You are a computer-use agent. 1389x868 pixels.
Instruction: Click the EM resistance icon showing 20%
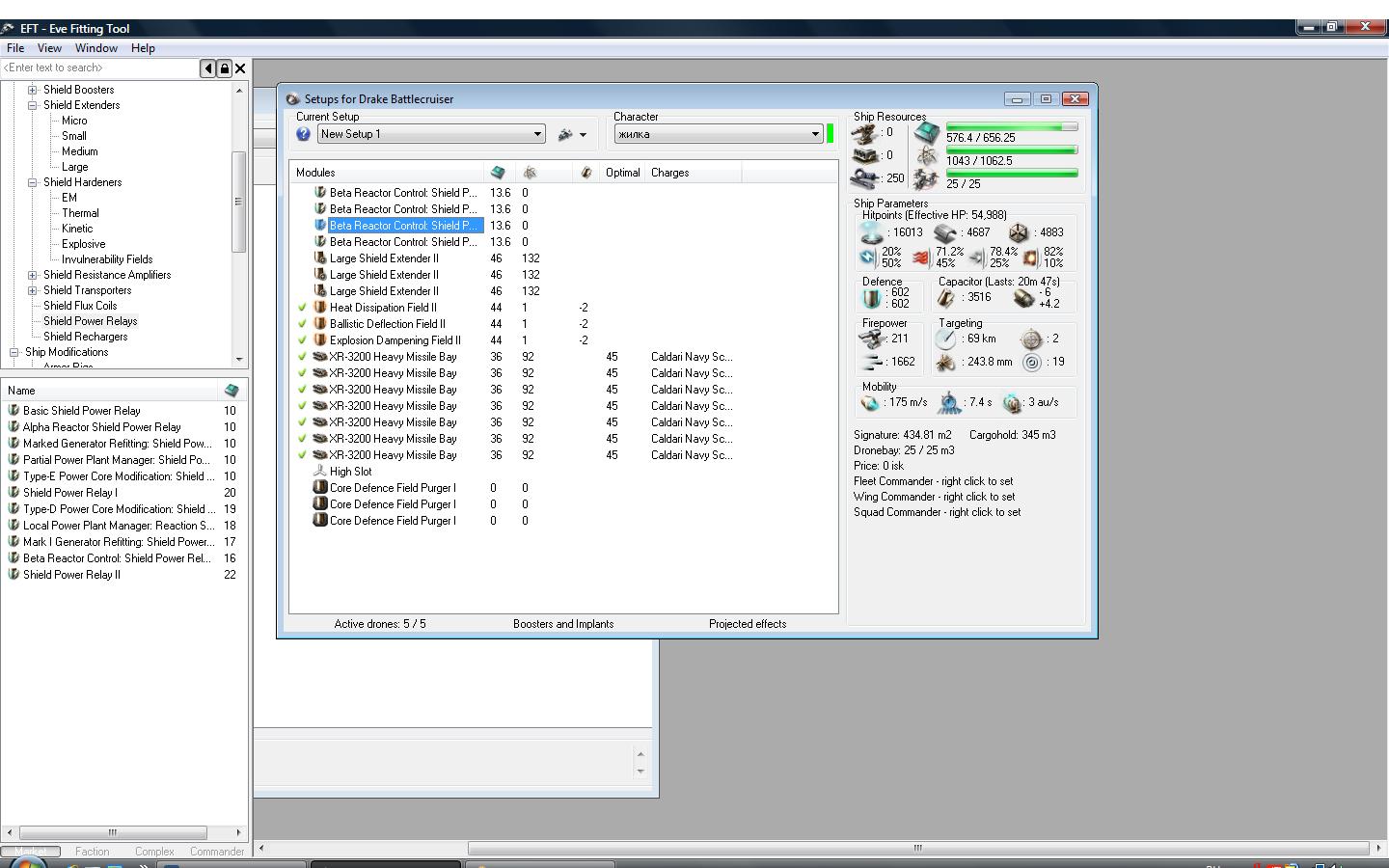[x=867, y=258]
